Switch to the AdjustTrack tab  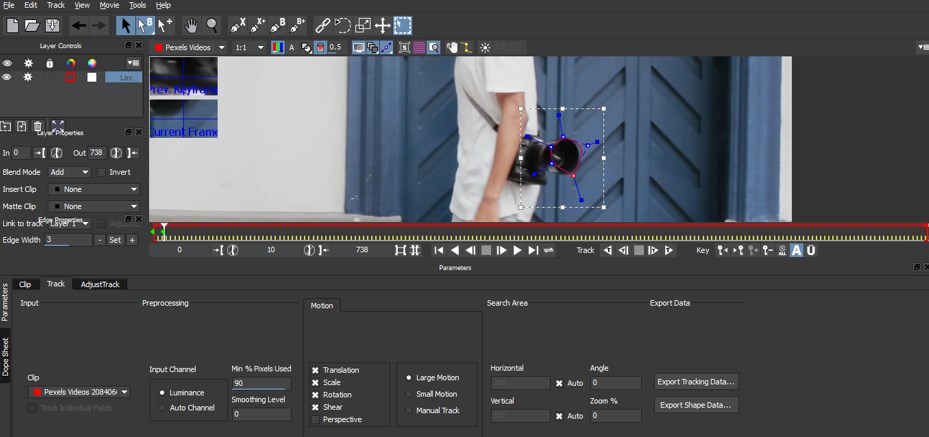coord(100,284)
